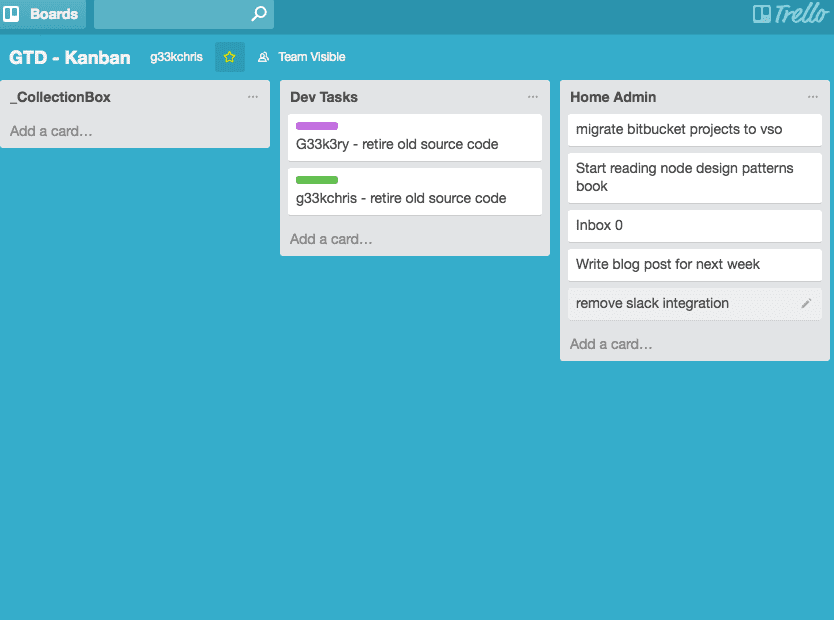The width and height of the screenshot is (834, 620).
Task: Click the Trello logo in header
Action: (x=790, y=14)
